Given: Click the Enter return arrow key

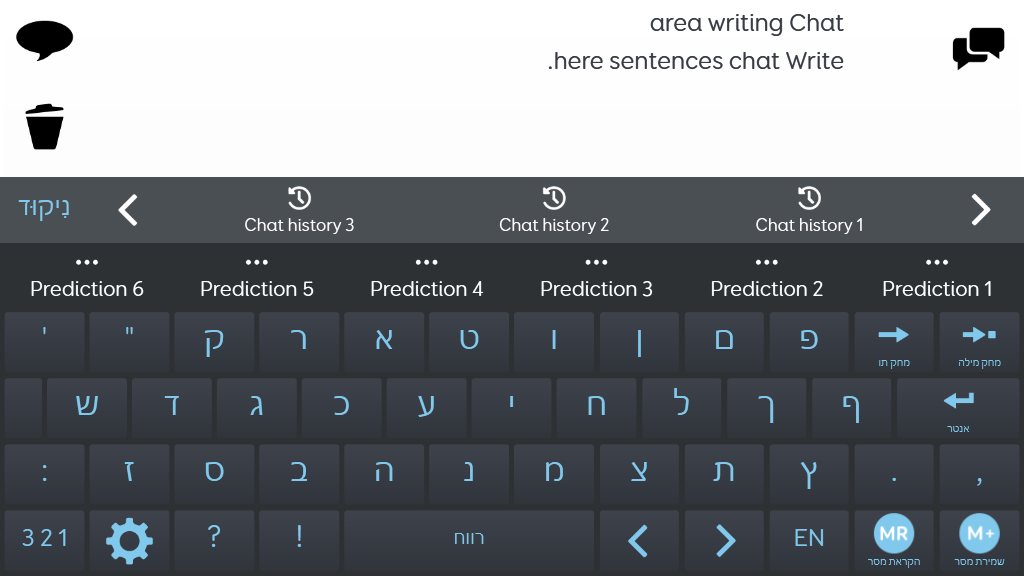Looking at the screenshot, I should pos(958,409).
